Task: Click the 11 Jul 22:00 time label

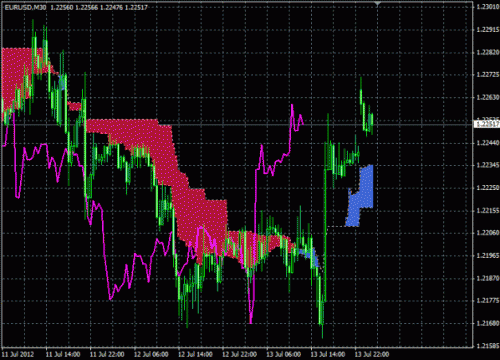Action: 107,354
